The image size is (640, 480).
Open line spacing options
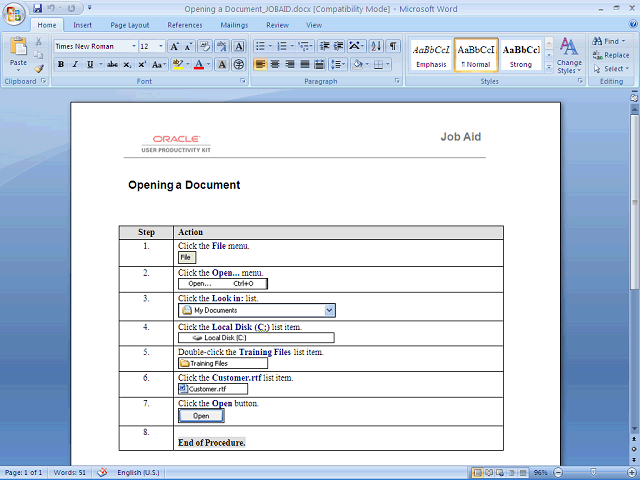click(x=336, y=64)
